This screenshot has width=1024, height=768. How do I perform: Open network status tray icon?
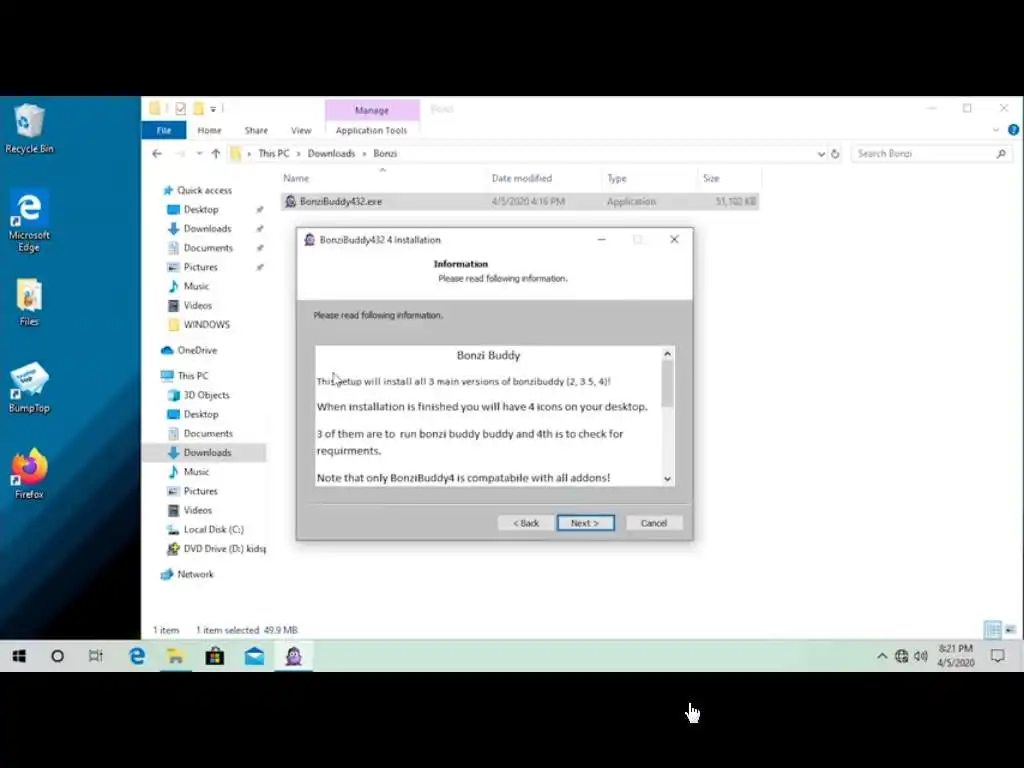pyautogui.click(x=901, y=656)
